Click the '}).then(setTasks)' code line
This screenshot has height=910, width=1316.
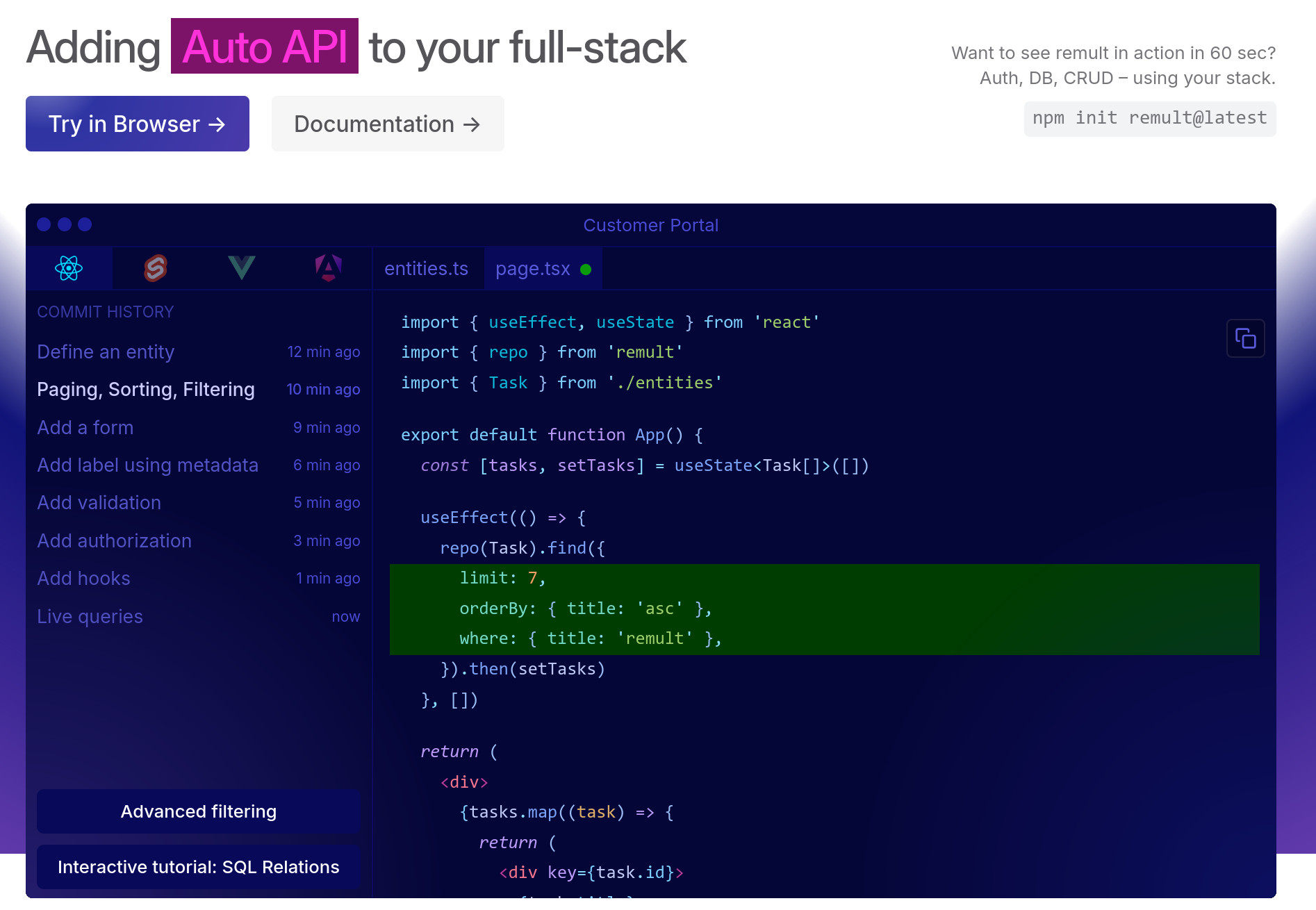(x=523, y=670)
